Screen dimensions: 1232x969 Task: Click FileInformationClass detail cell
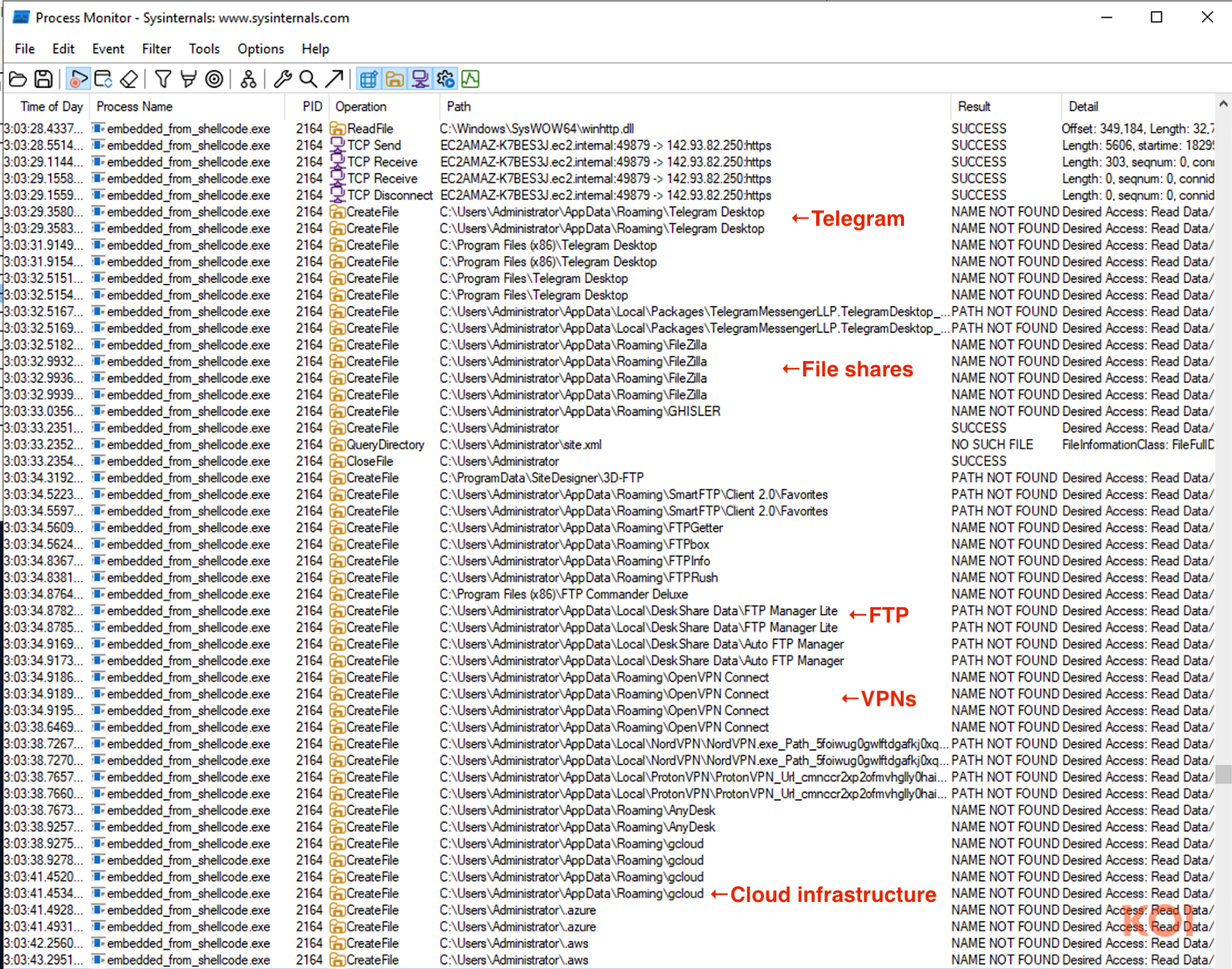tap(1138, 445)
